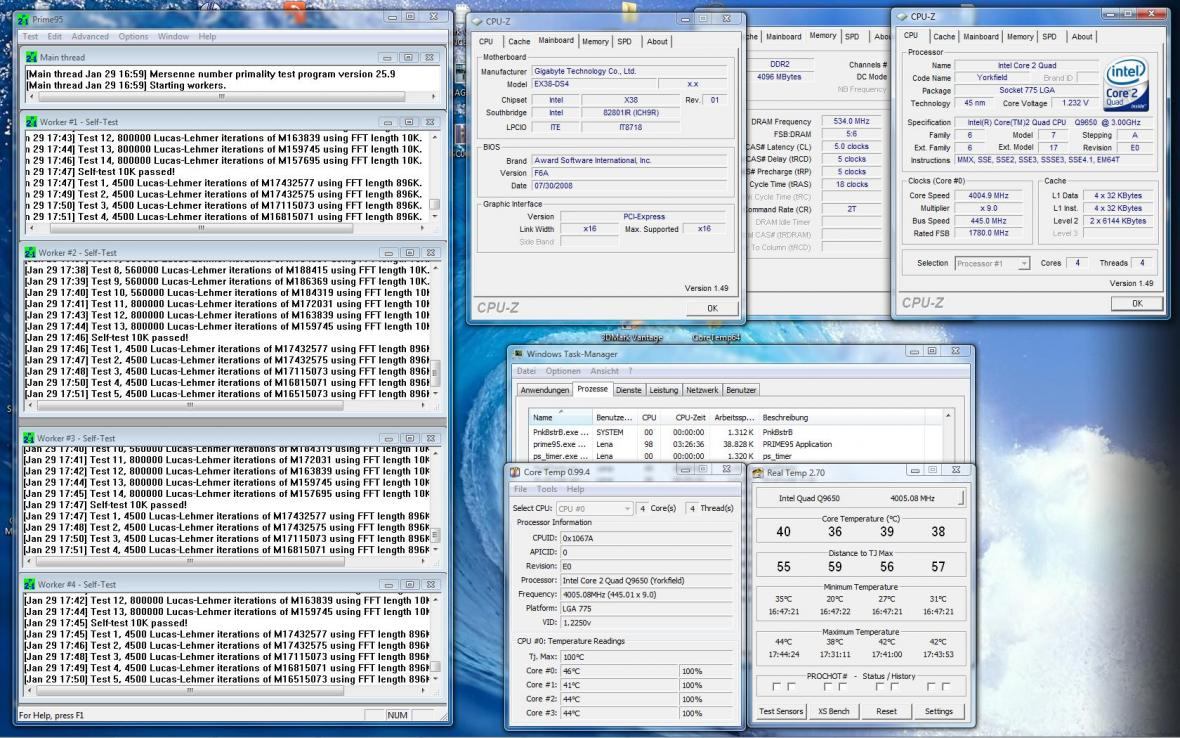Open the Datei menu in Task-Manager
This screenshot has height=738, width=1180.
[x=526, y=371]
